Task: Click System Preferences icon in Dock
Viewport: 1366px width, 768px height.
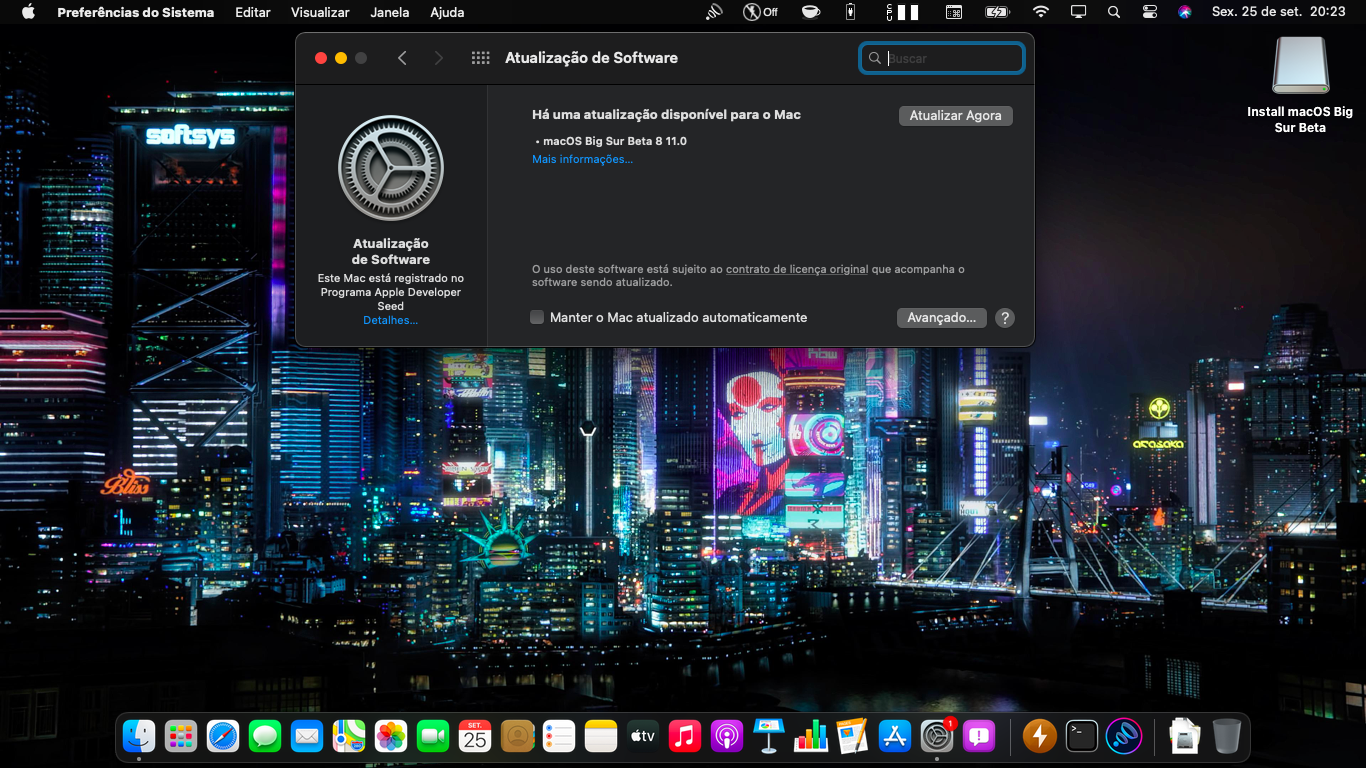Action: [937, 737]
